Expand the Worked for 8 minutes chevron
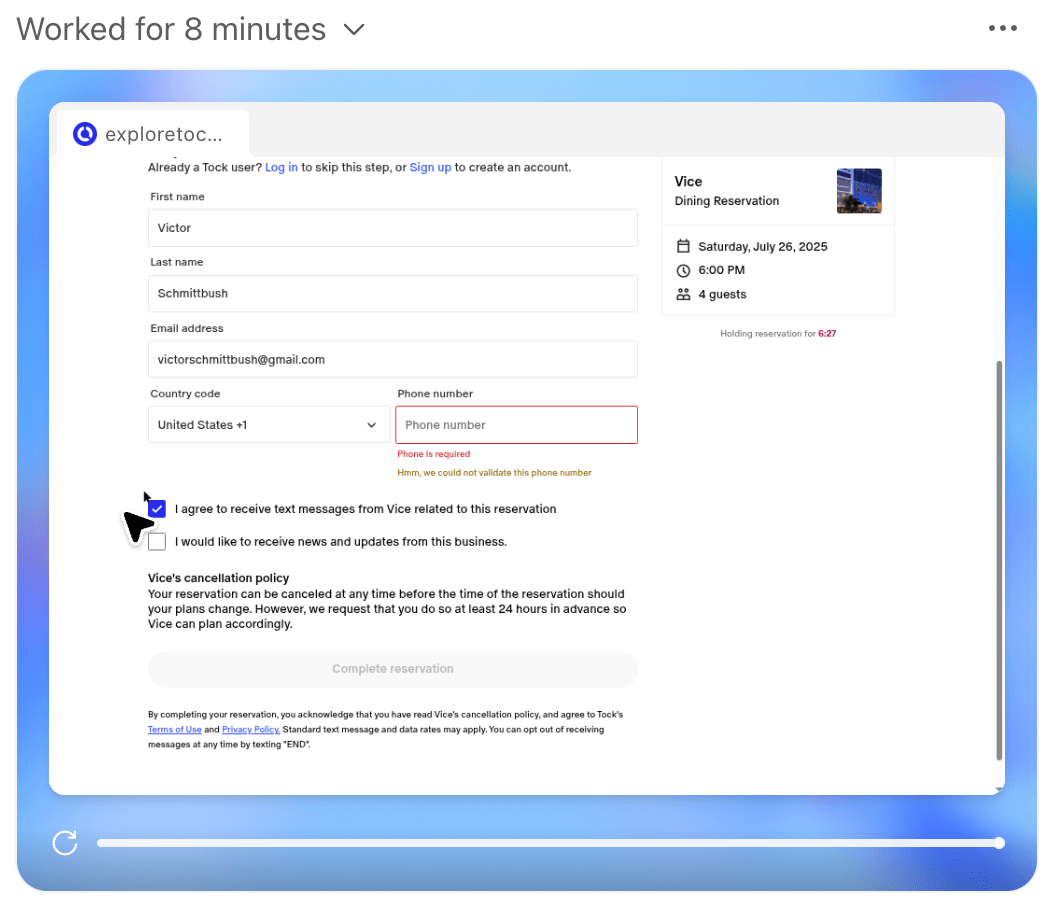 point(354,29)
